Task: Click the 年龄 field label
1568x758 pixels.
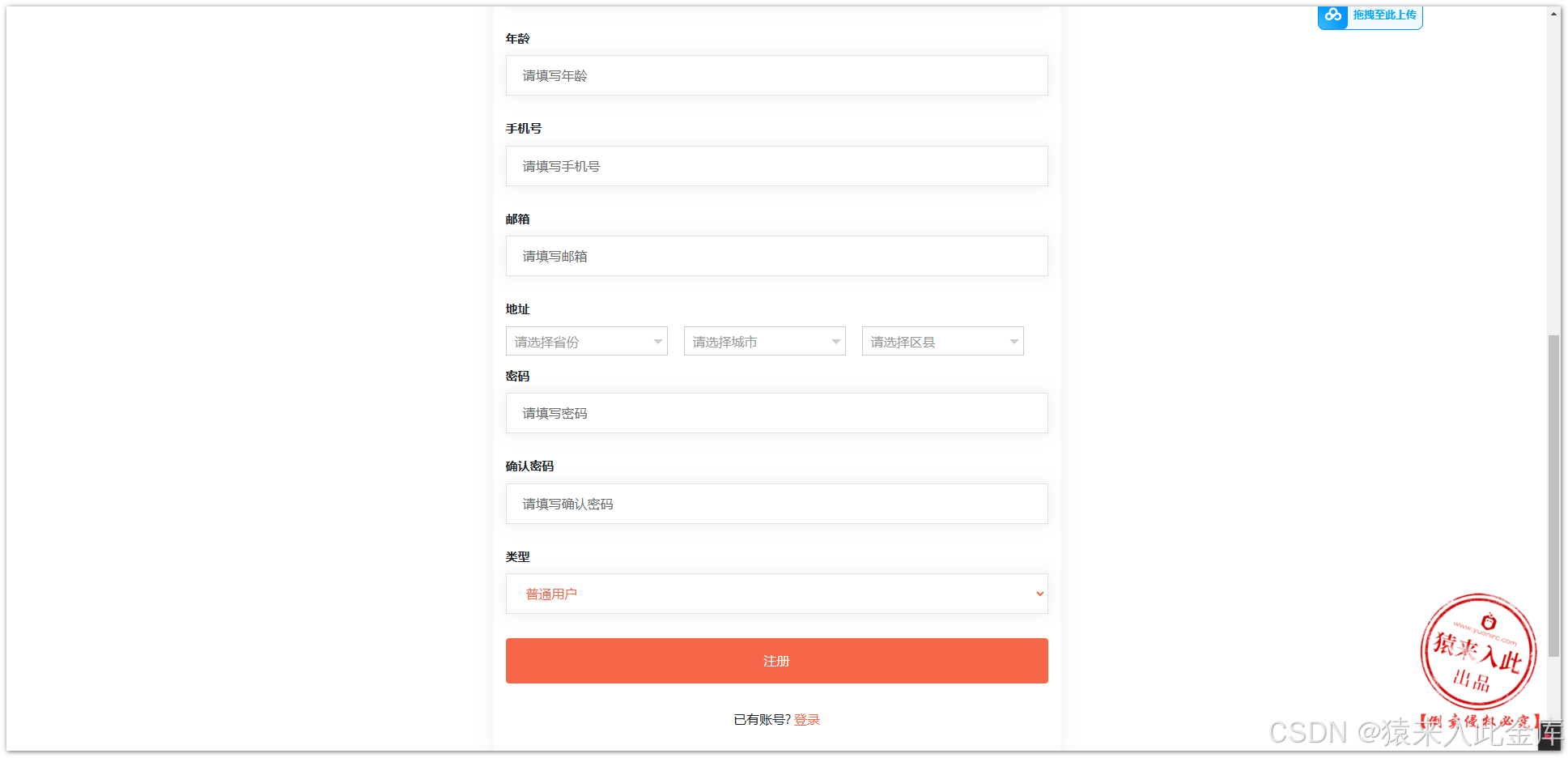Action: click(517, 38)
